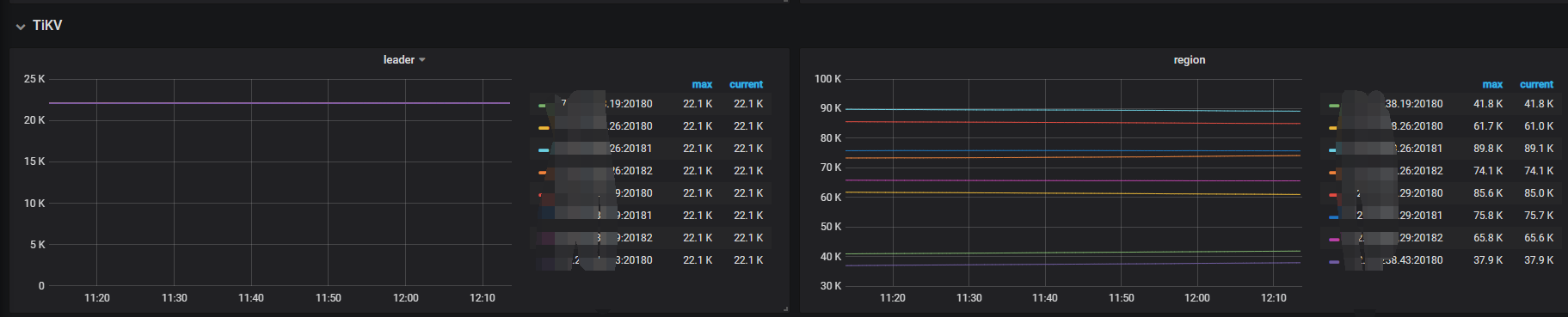Toggle 9:20182 series in leader legend
This screenshot has height=317, width=1568.
(x=634, y=238)
